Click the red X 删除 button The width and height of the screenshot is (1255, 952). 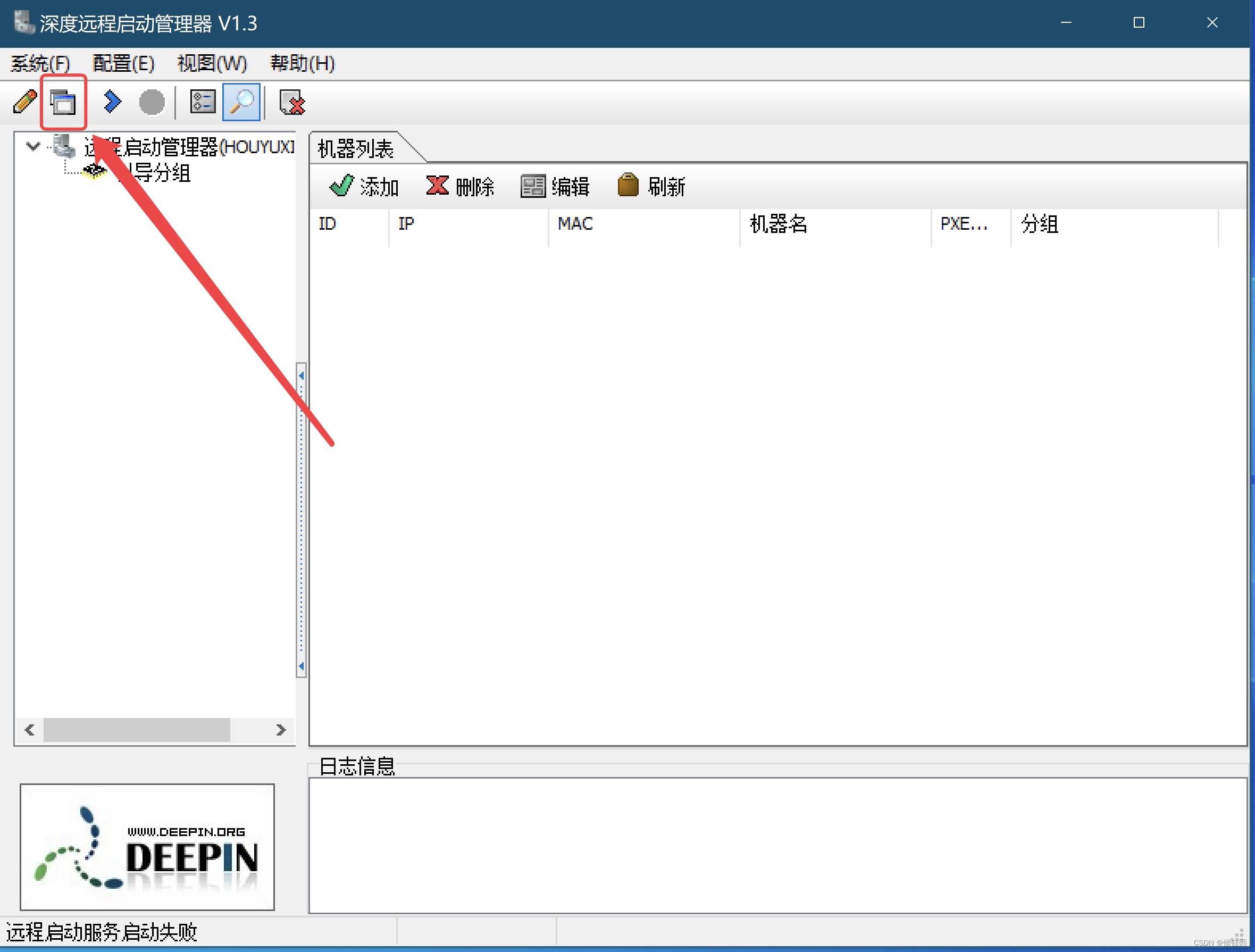point(460,186)
